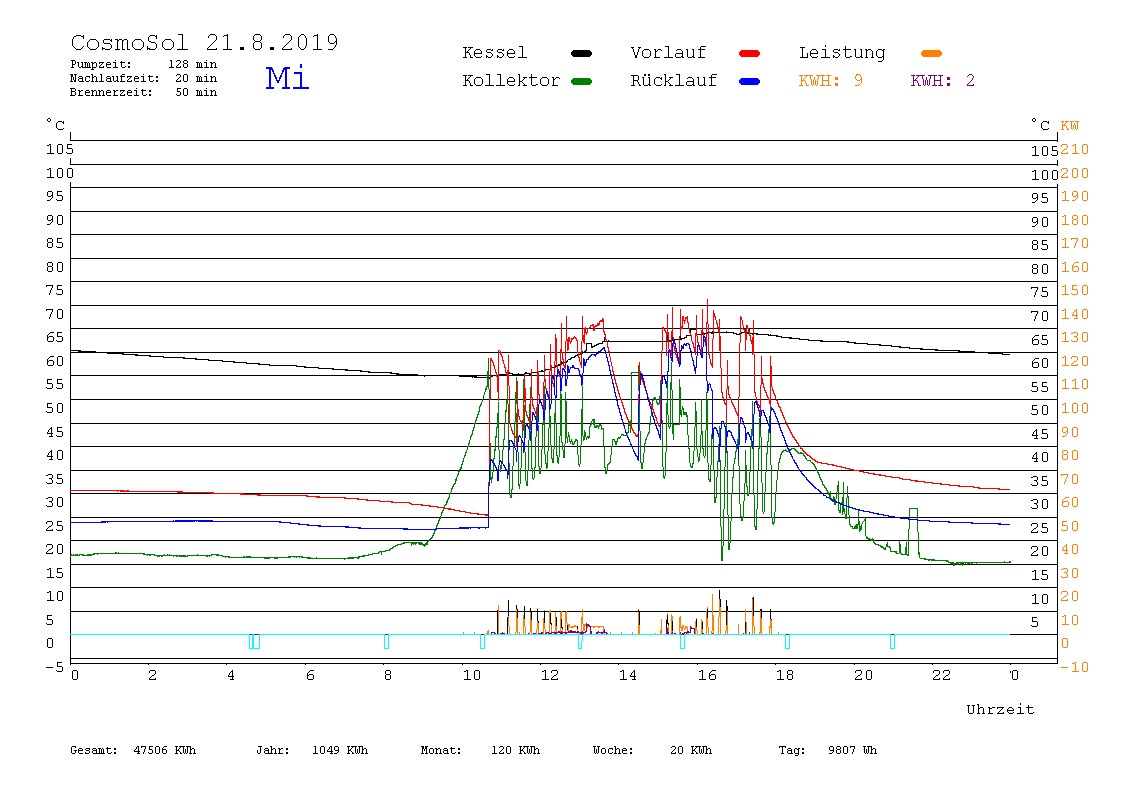The image size is (1148, 812).
Task: Click the 'Leistung' legend label
Action: 842,53
